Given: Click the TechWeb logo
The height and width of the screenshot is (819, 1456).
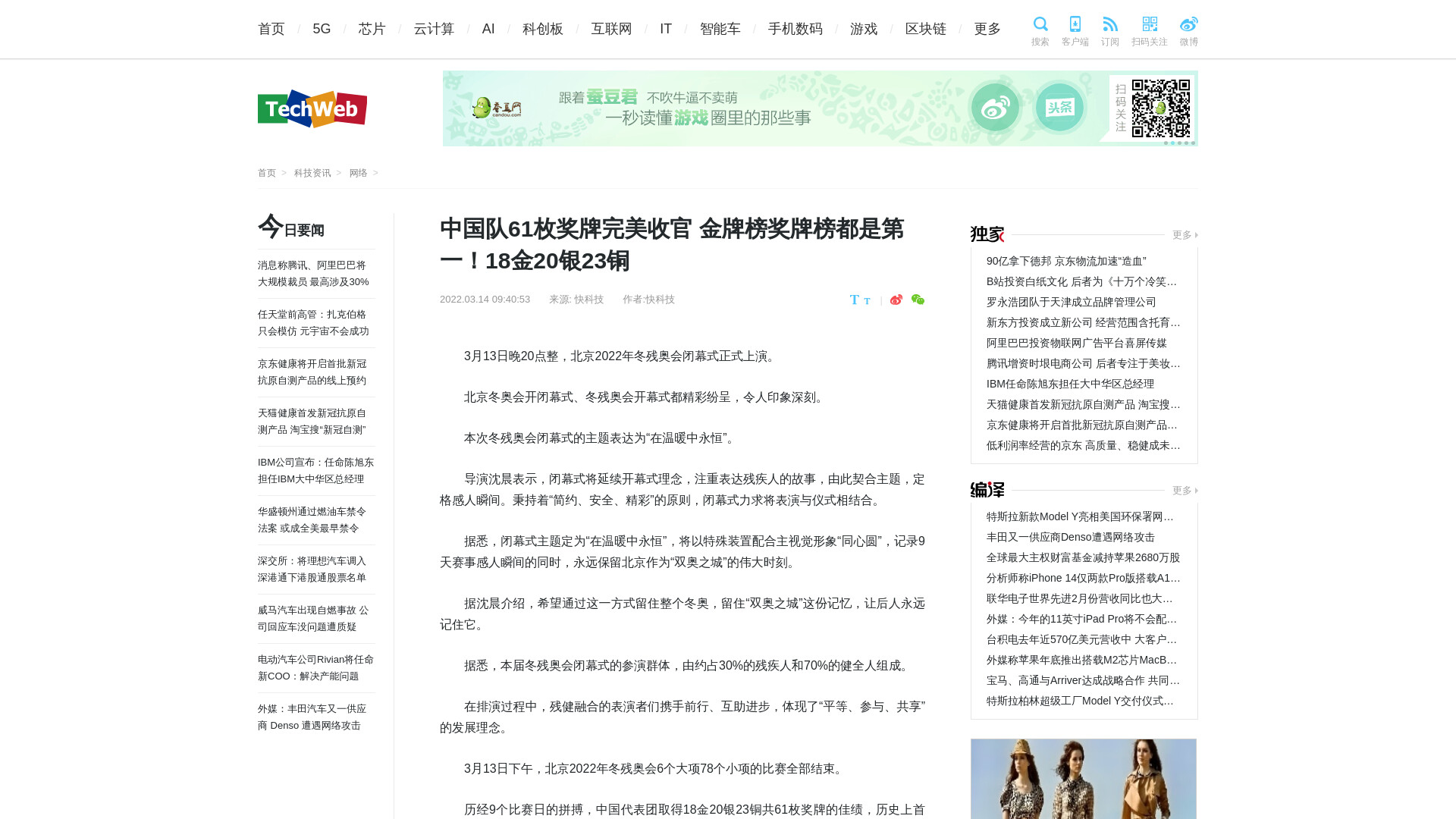Looking at the screenshot, I should point(312,108).
